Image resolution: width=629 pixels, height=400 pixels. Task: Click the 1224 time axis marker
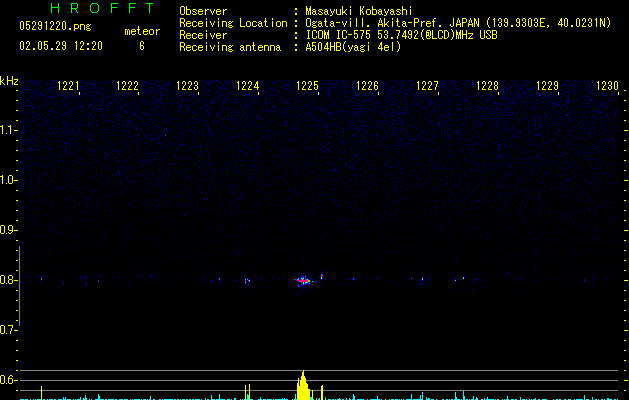pyautogui.click(x=248, y=86)
